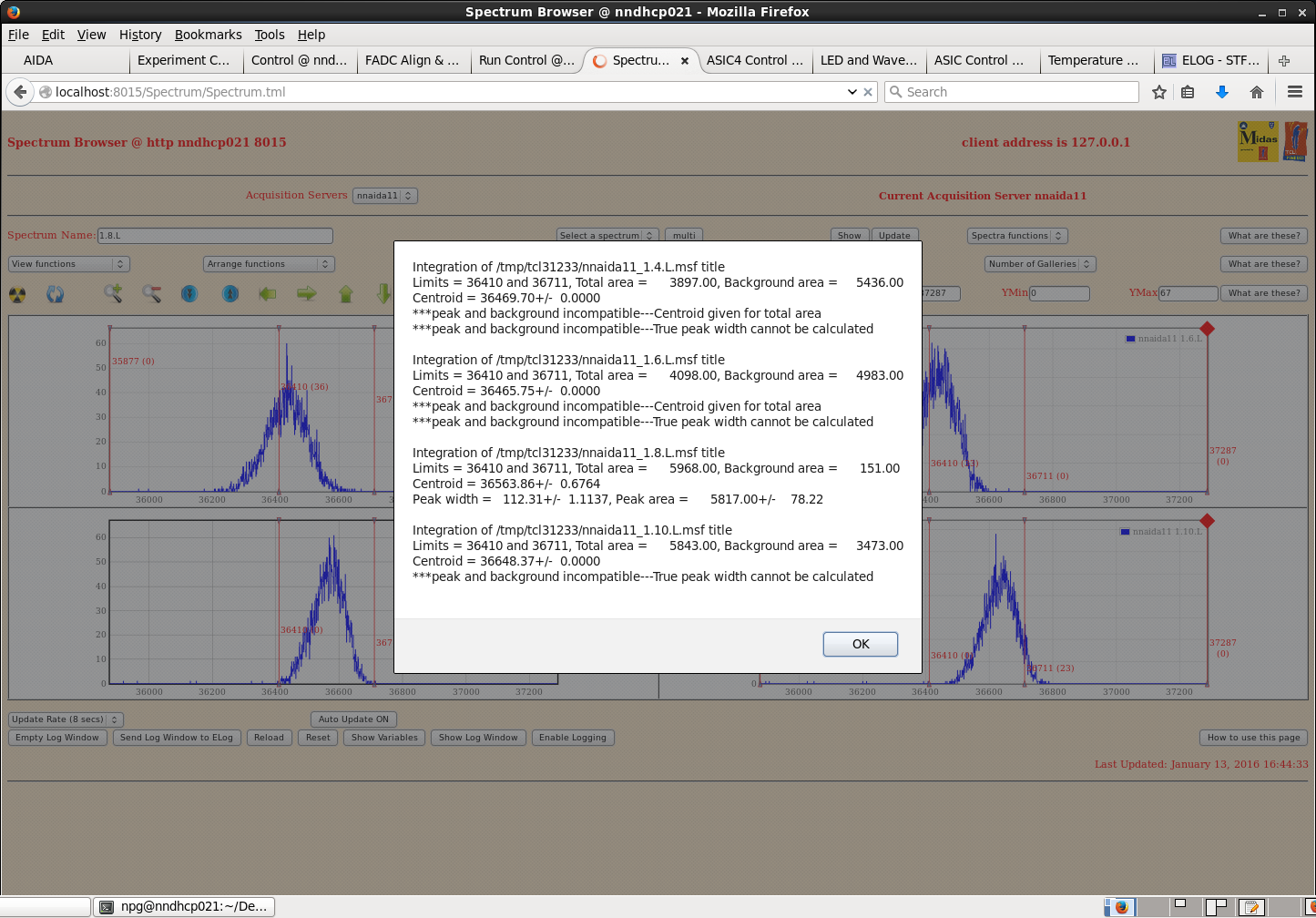The image size is (1316, 918).
Task: Expand the Arrange functions dropdown
Action: 269,264
